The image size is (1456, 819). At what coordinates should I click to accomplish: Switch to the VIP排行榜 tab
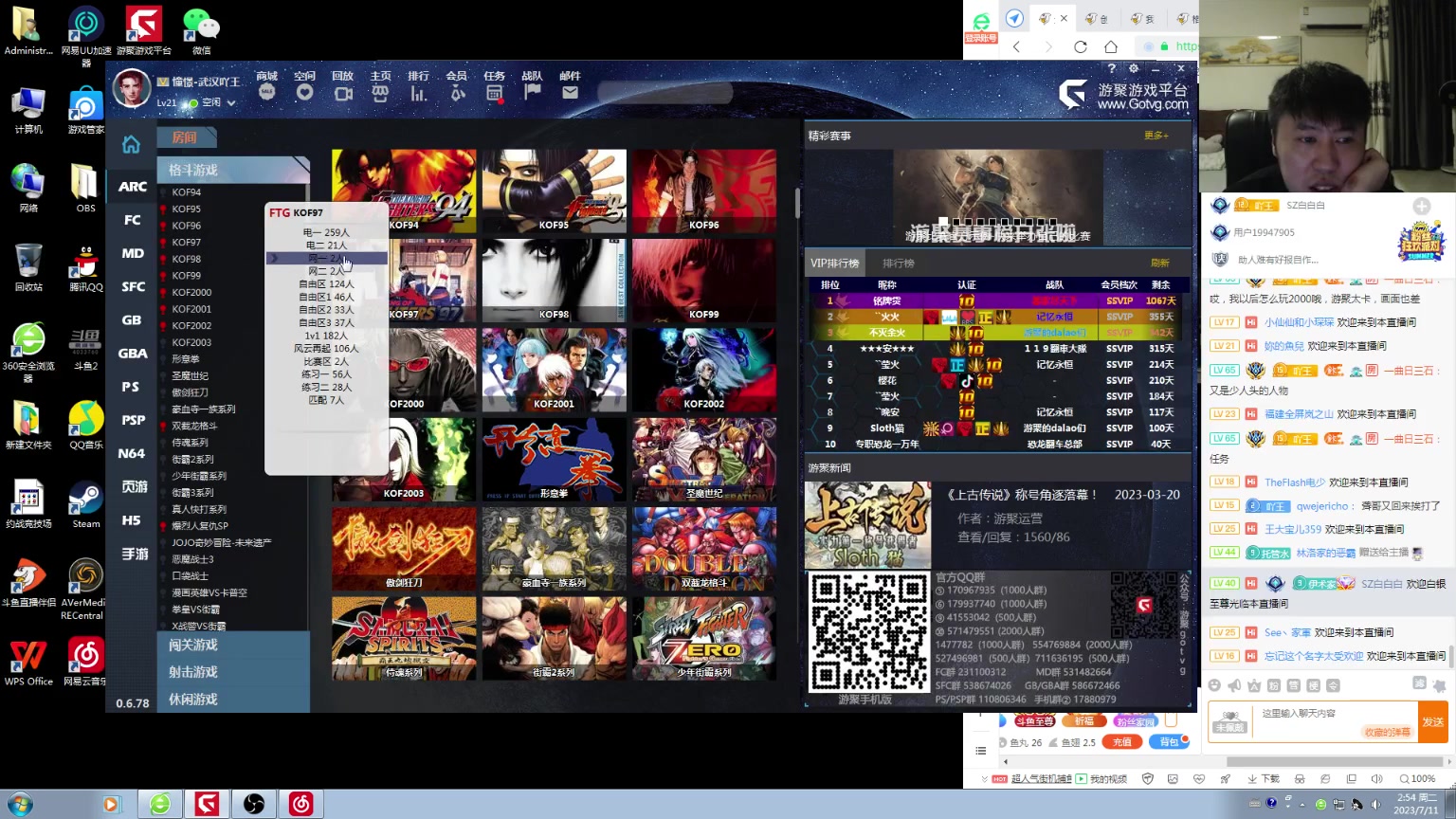[x=835, y=264]
